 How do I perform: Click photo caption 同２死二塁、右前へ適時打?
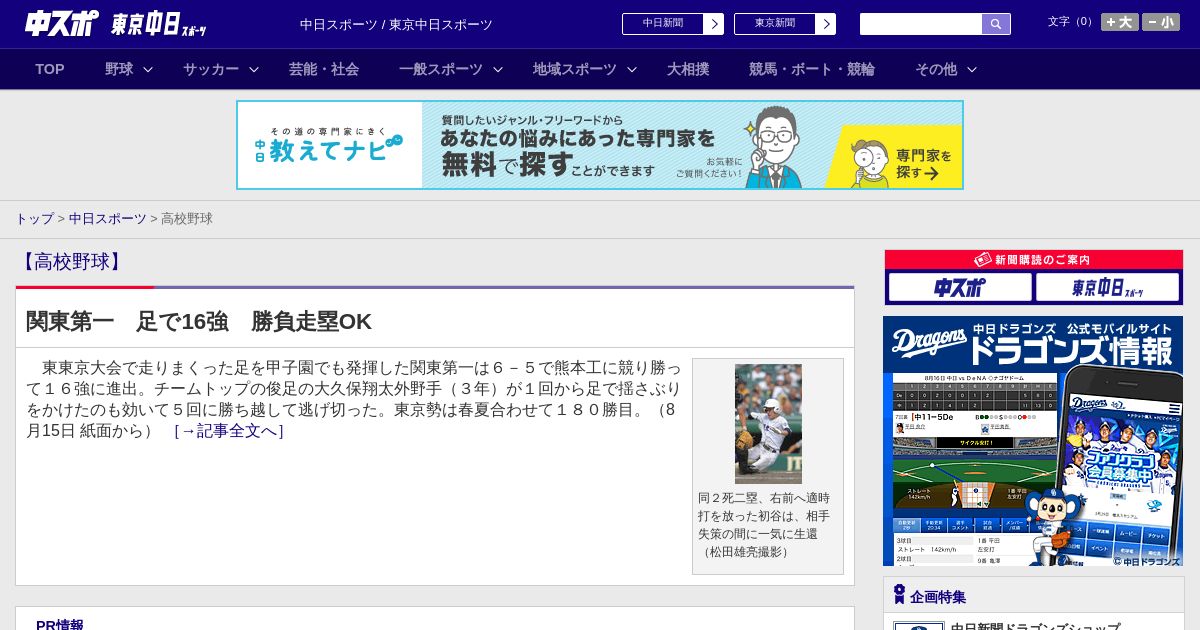[764, 525]
